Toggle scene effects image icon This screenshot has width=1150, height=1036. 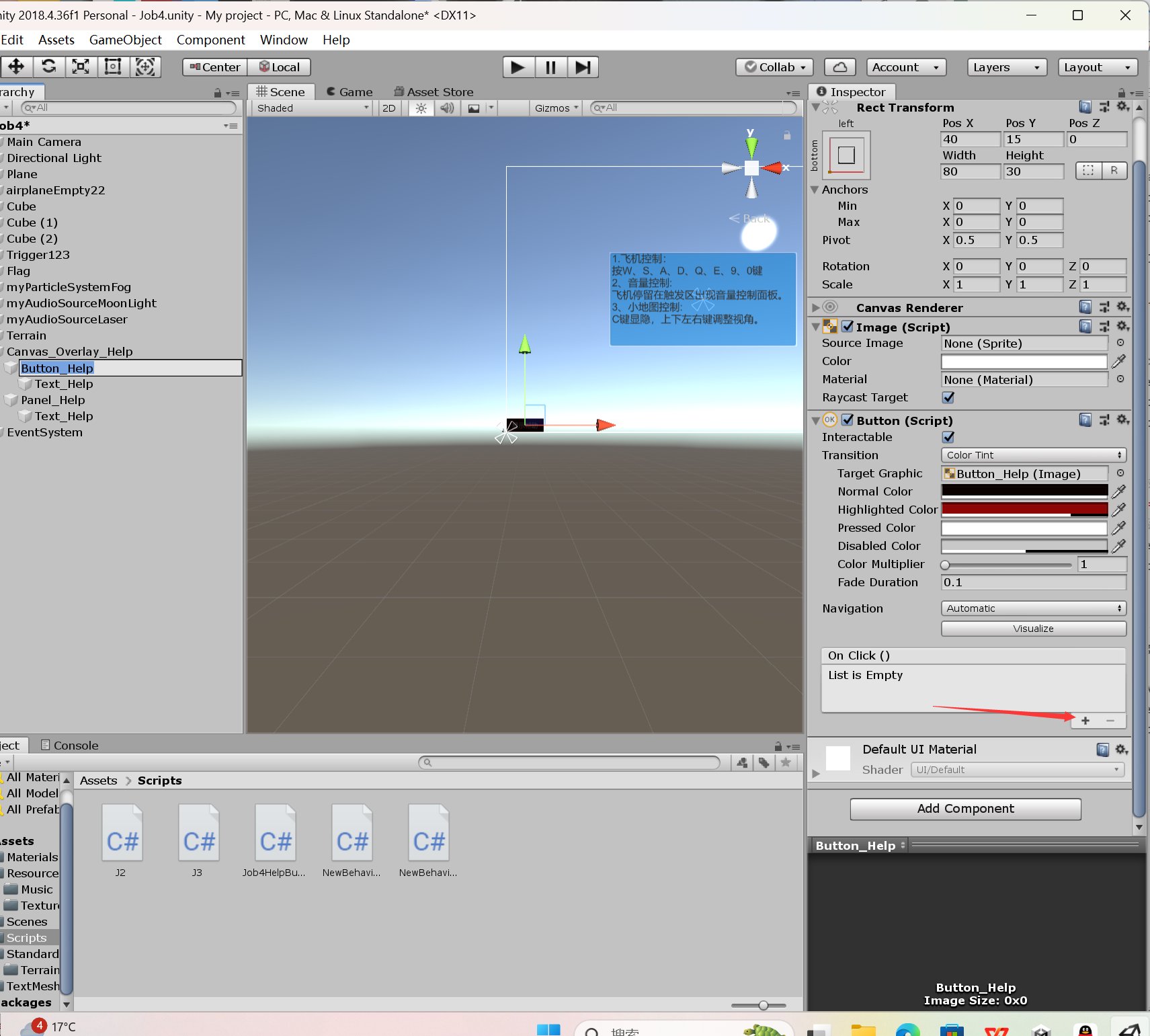pyautogui.click(x=474, y=108)
